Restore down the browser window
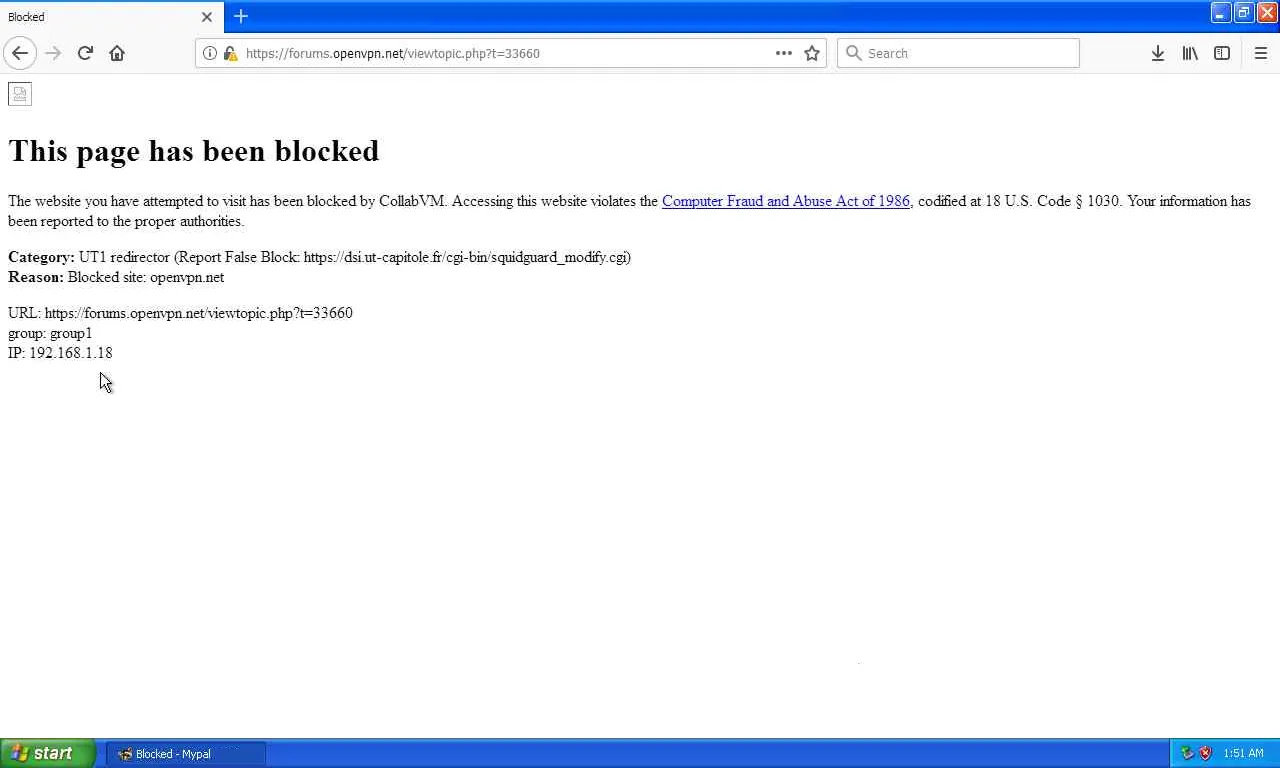Image resolution: width=1280 pixels, height=768 pixels. [x=1243, y=13]
